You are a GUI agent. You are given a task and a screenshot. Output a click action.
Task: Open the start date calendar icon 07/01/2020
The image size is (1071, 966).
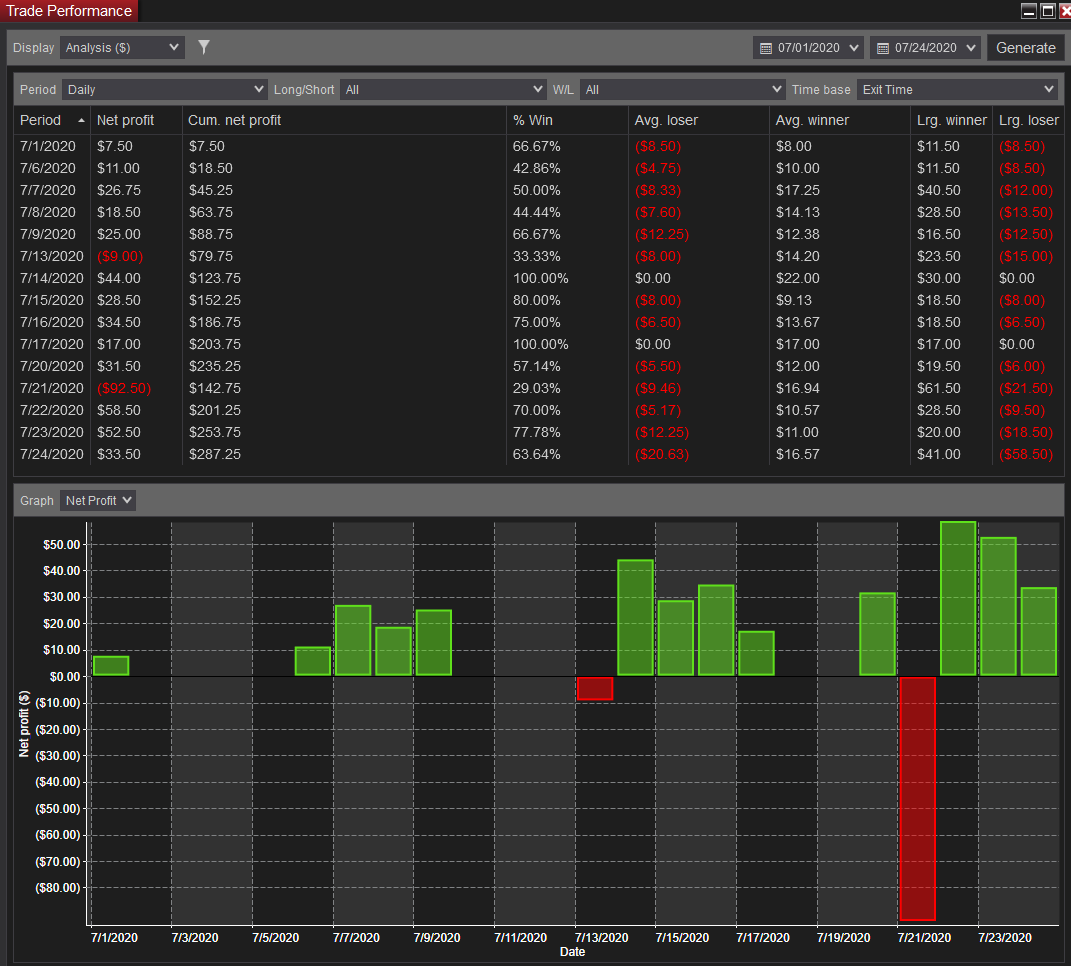point(766,48)
